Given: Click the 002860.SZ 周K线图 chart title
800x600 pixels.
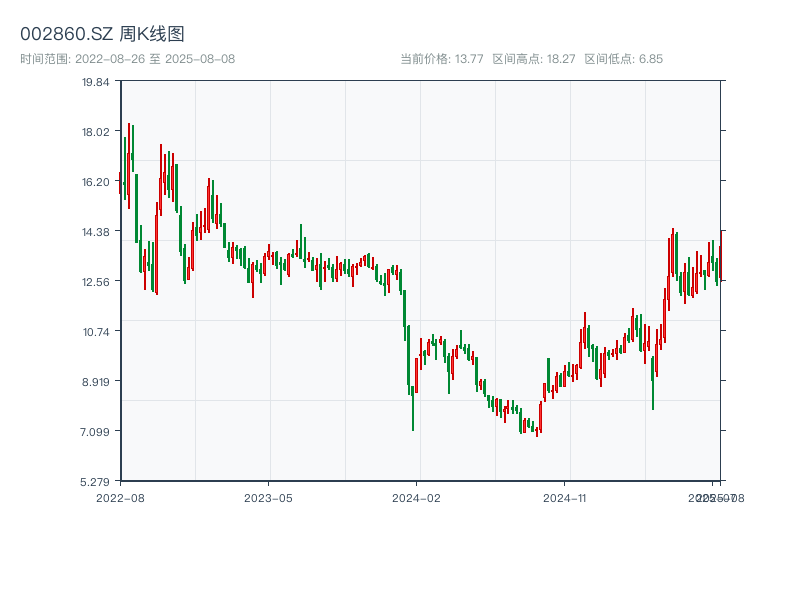Looking at the screenshot, I should [x=102, y=35].
